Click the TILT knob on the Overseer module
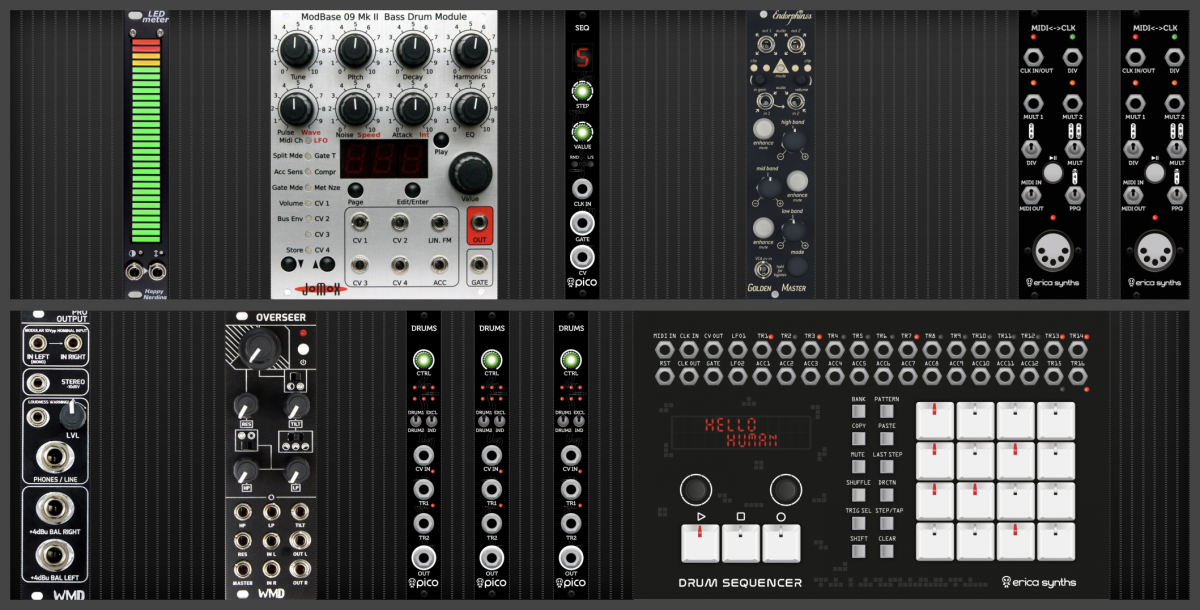 tap(296, 405)
